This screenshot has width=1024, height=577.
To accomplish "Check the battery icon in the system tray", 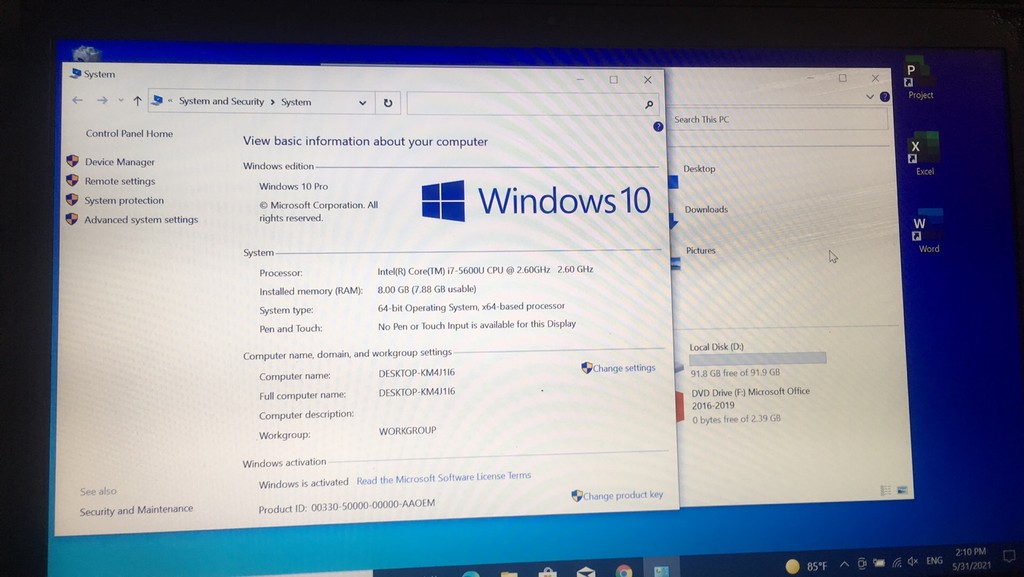I will point(879,563).
